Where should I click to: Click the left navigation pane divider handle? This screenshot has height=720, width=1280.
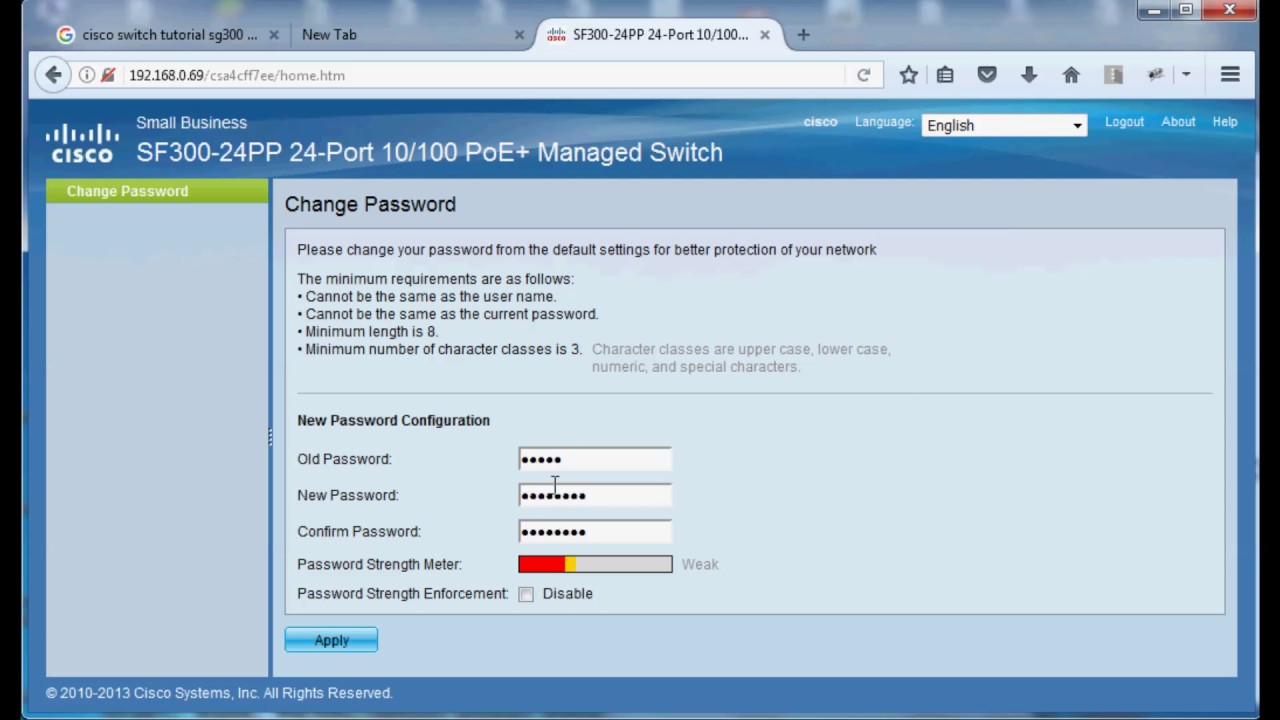[x=269, y=437]
